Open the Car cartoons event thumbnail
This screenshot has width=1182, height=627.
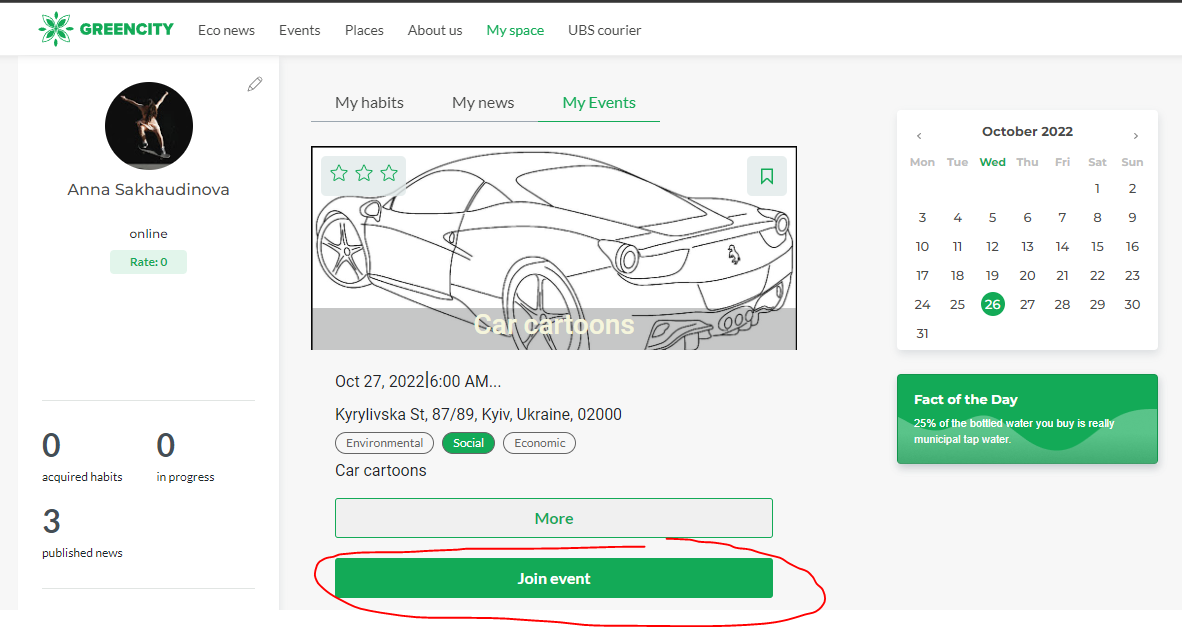pyautogui.click(x=554, y=248)
